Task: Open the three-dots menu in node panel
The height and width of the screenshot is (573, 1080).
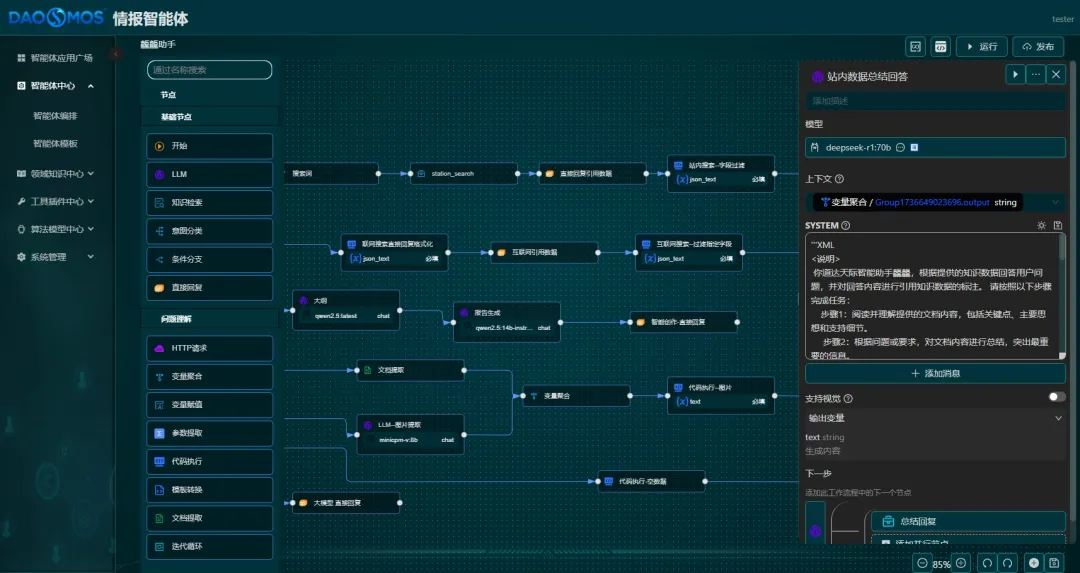Action: [x=1036, y=74]
